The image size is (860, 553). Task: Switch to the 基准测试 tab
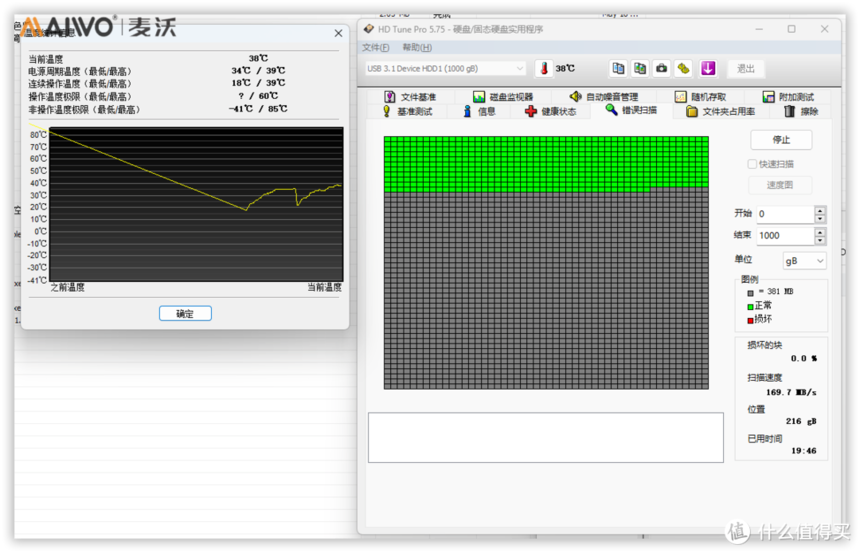[x=408, y=111]
